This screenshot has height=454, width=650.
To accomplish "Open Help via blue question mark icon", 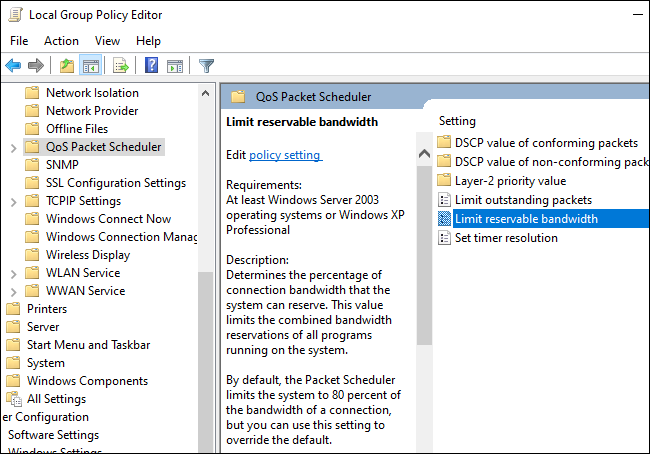I will pos(151,66).
